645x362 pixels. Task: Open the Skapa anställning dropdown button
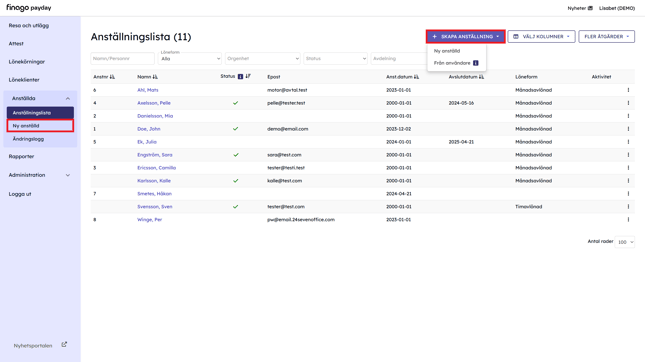pyautogui.click(x=466, y=37)
